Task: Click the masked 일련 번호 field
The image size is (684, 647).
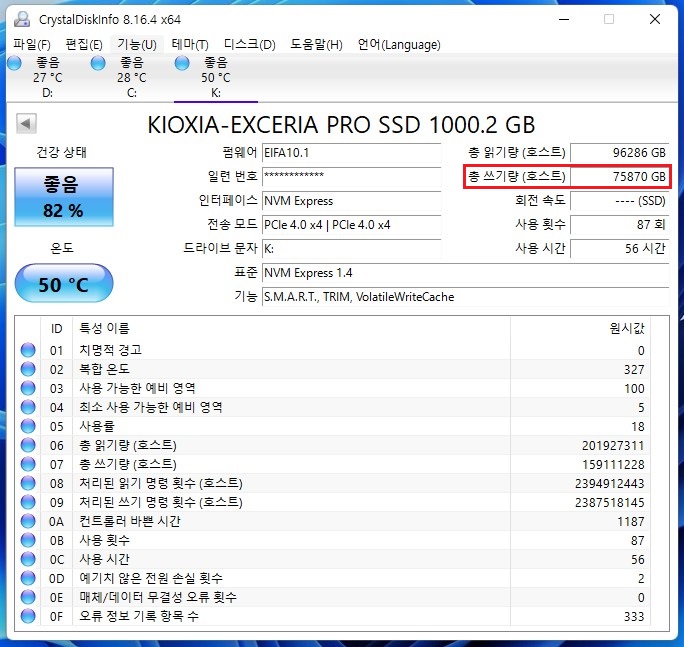Action: click(x=352, y=177)
